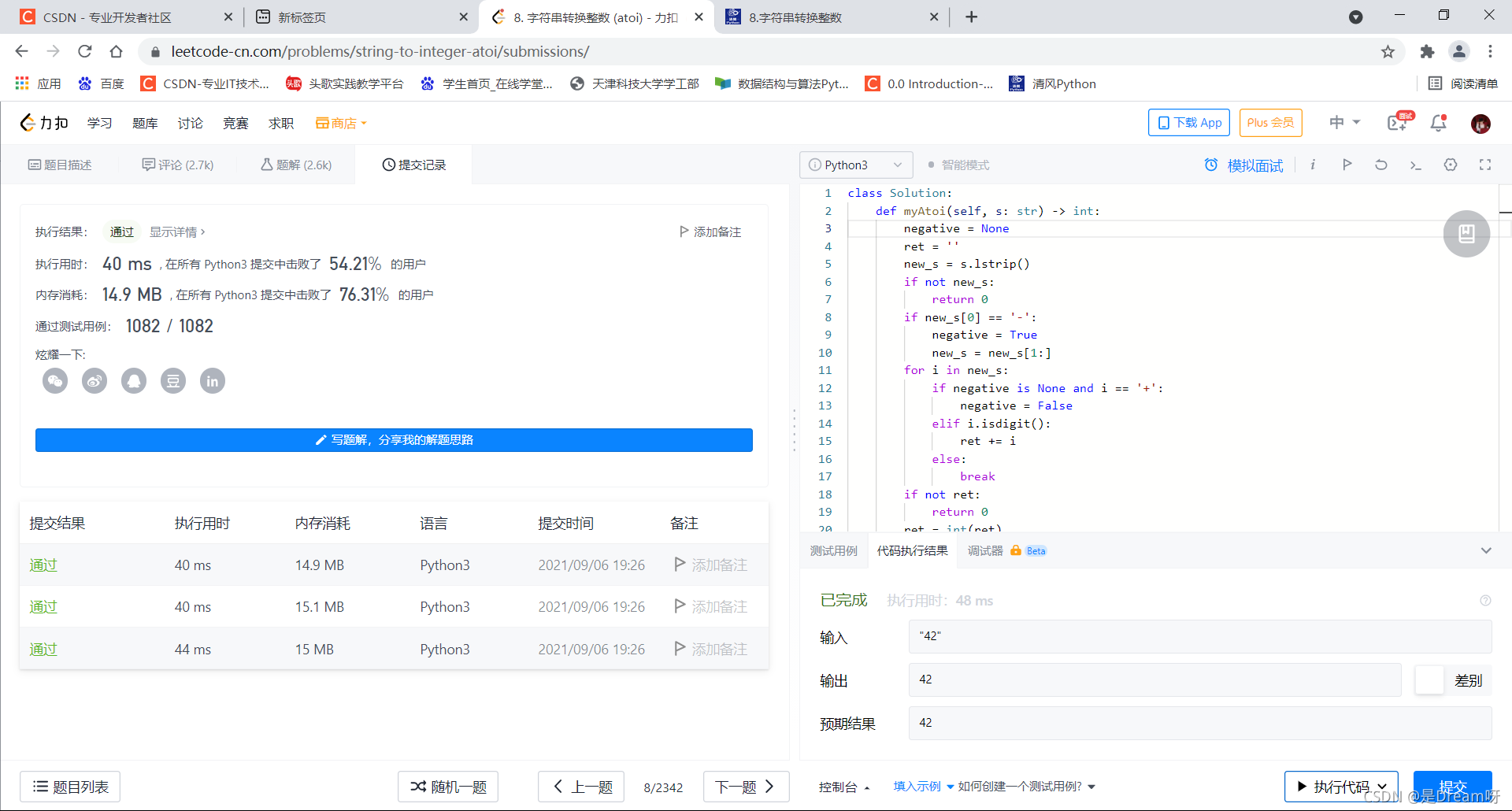Click the editor run triangle icon
Viewport: 1512px width, 811px height.
1347,165
